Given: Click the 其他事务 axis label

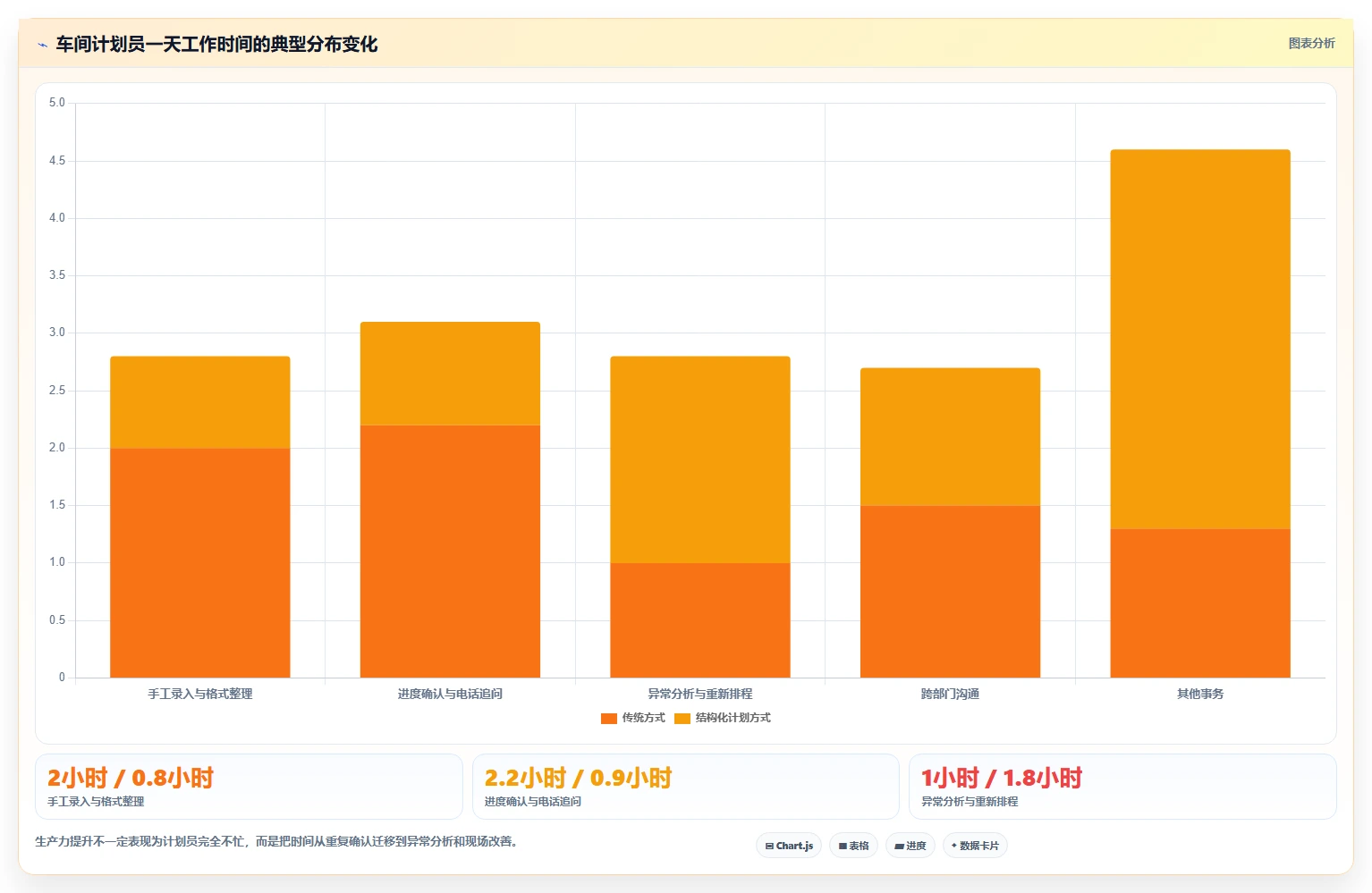Looking at the screenshot, I should click(1200, 695).
